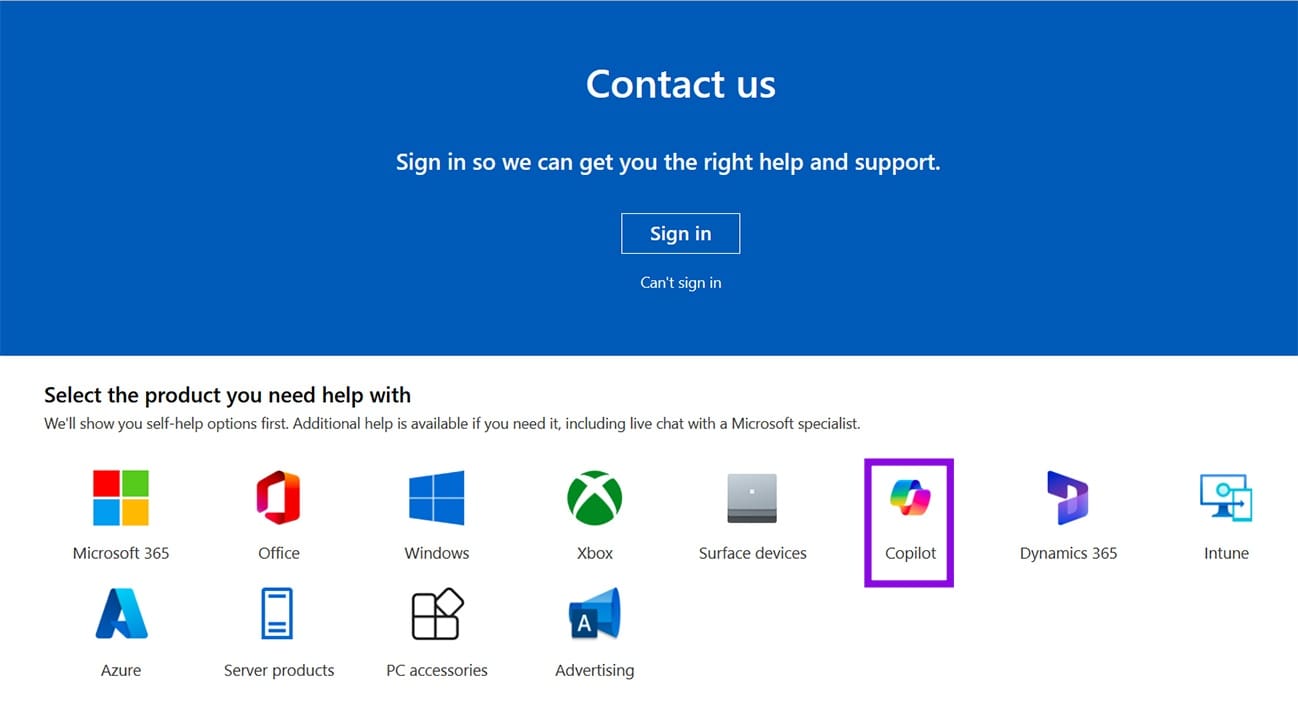Click the Copilot product label

(x=910, y=553)
